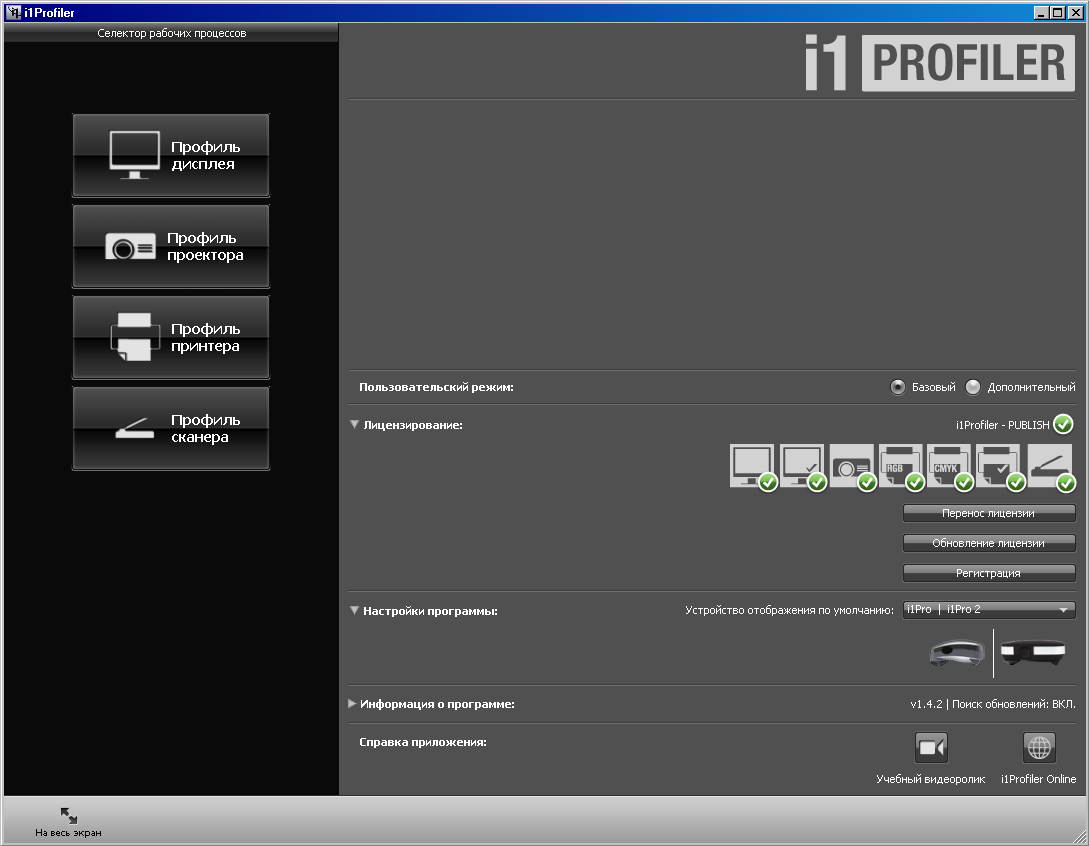Minimize the i1Profiler window
This screenshot has height=846, width=1089.
click(1041, 12)
